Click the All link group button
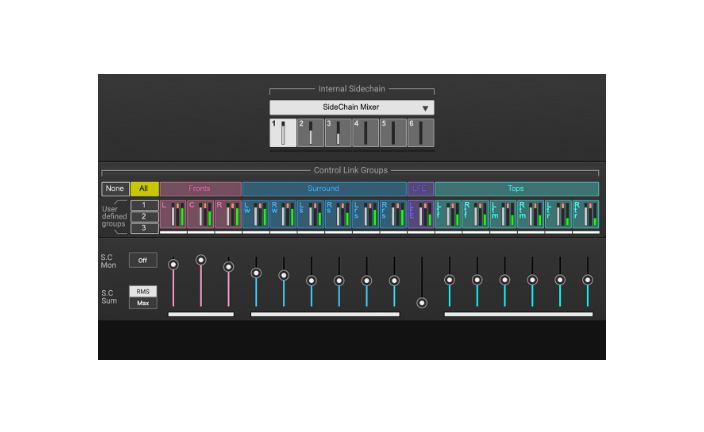Image resolution: width=704 pixels, height=432 pixels. [x=144, y=189]
